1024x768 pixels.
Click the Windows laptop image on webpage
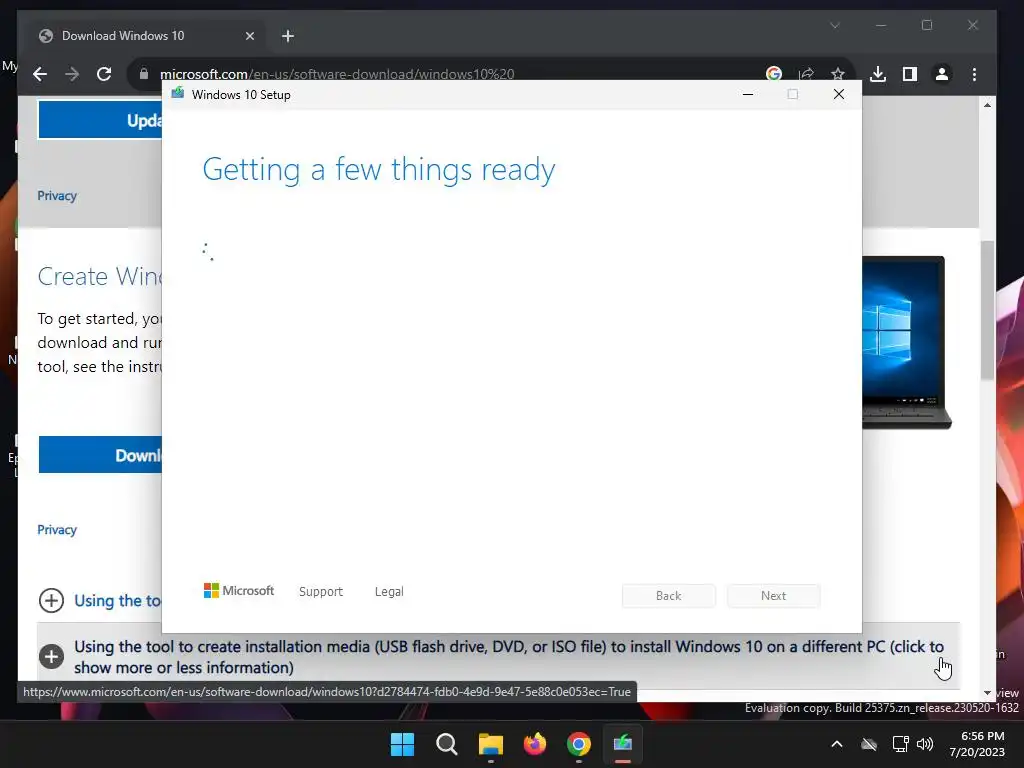906,342
